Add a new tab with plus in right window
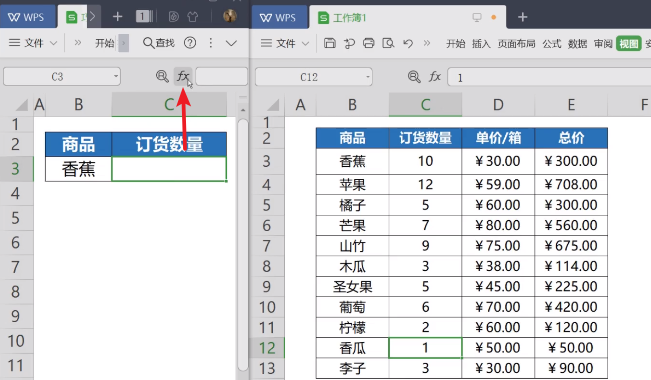Image resolution: width=651 pixels, height=380 pixels. click(523, 17)
